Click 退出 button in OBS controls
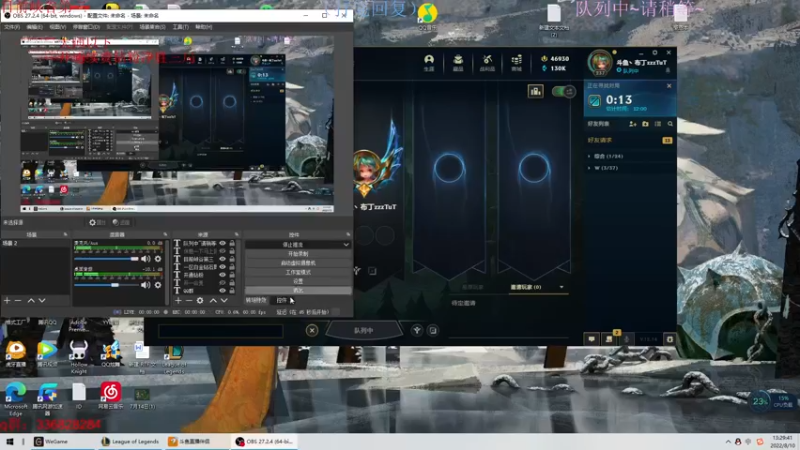The height and width of the screenshot is (450, 800). click(x=298, y=290)
